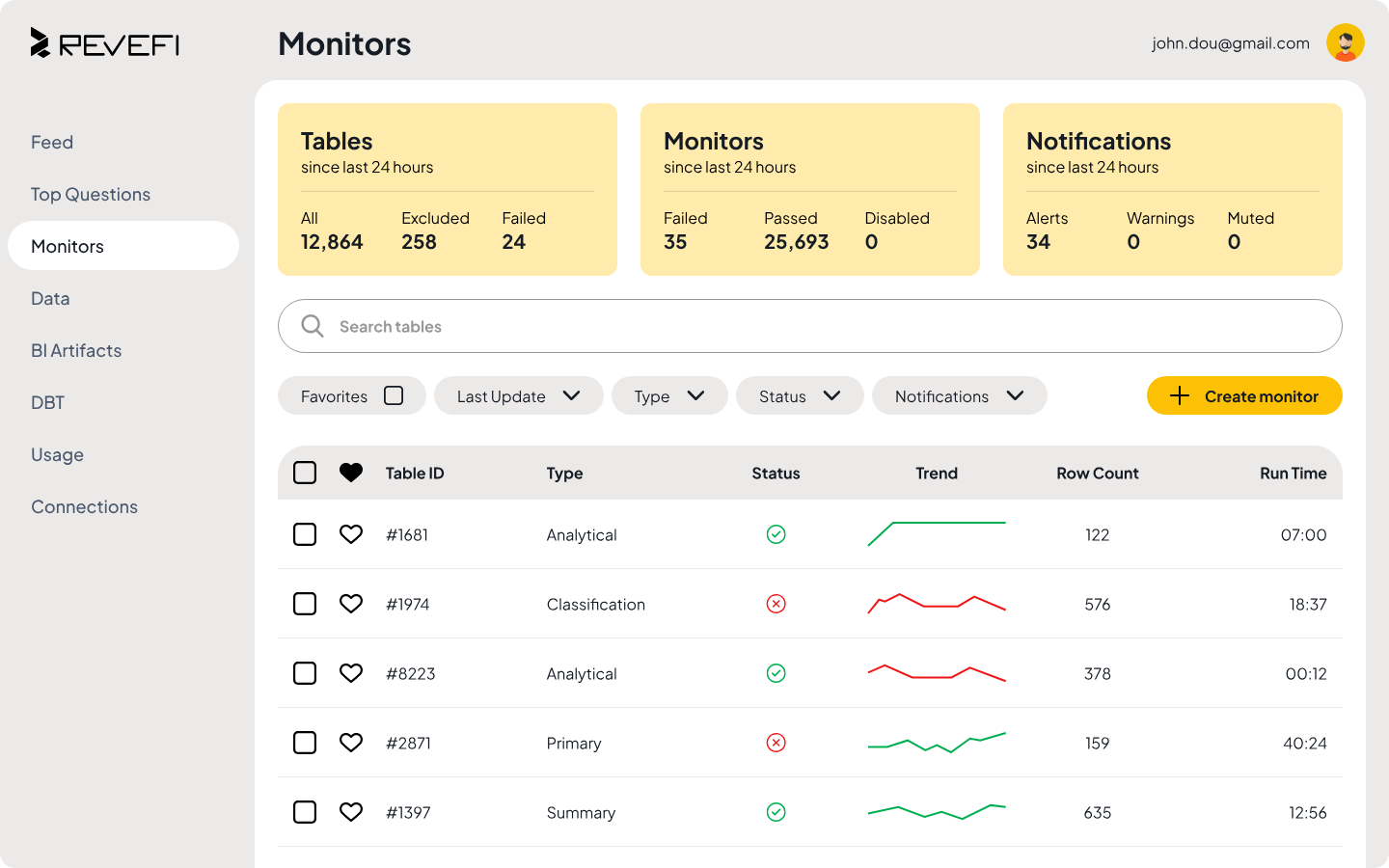1389x868 pixels.
Task: Favorite table #8223 with heart icon
Action: pyautogui.click(x=351, y=673)
